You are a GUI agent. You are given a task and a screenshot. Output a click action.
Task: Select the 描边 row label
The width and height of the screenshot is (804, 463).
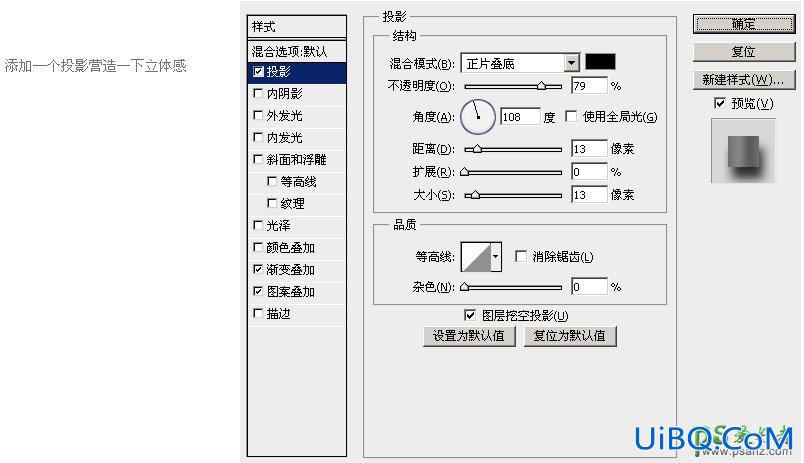278,313
